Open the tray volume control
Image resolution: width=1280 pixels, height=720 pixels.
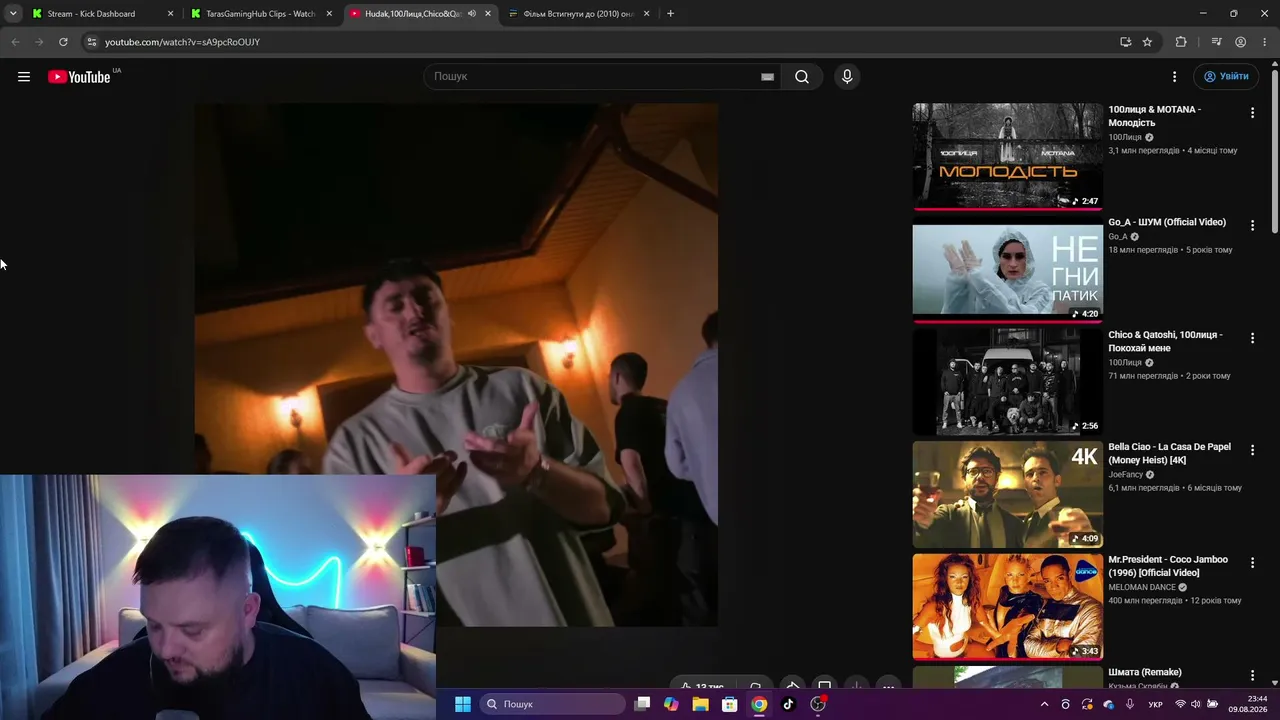click(1196, 704)
